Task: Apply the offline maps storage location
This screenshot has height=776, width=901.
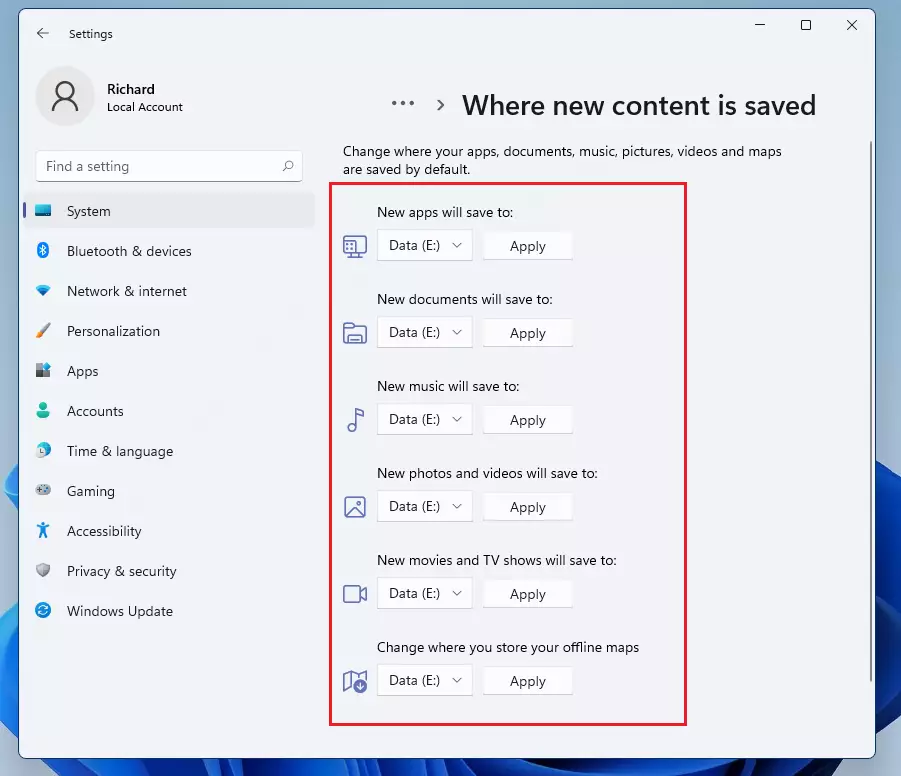Action: click(x=527, y=681)
